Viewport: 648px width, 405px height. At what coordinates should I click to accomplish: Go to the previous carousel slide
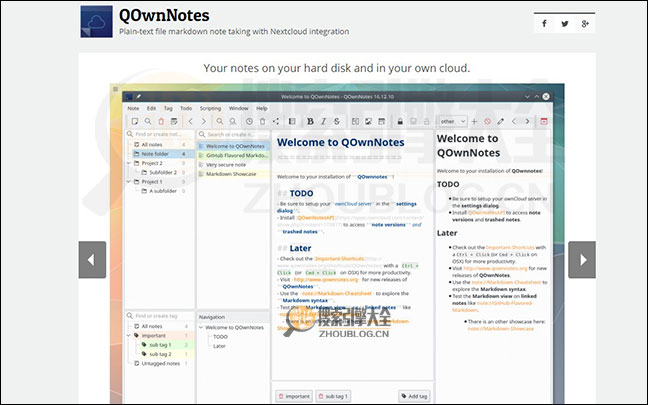[92, 260]
